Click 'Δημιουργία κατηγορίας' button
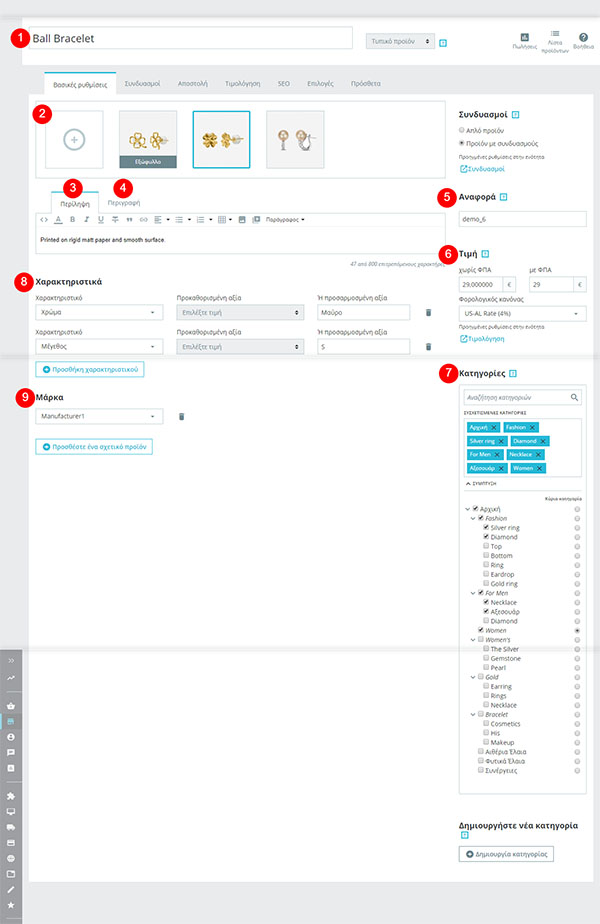 pos(506,854)
